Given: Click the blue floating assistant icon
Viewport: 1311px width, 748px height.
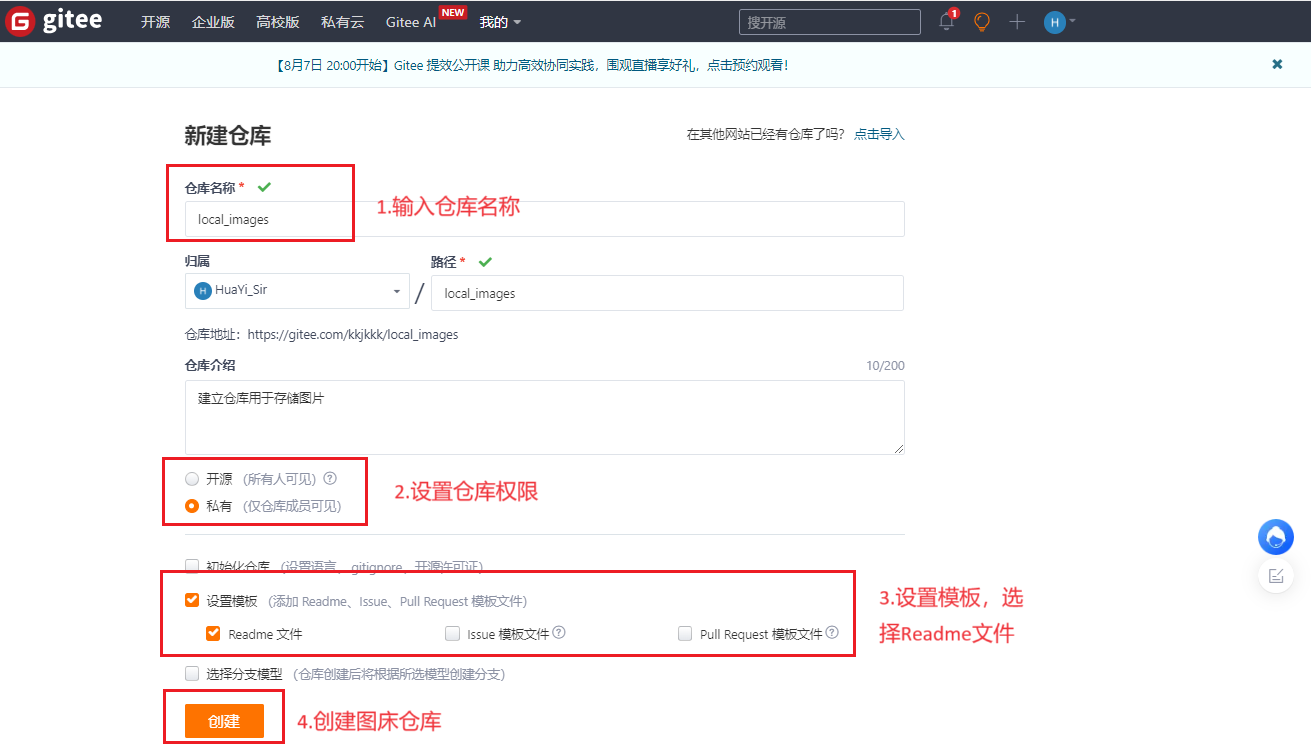Looking at the screenshot, I should 1276,537.
